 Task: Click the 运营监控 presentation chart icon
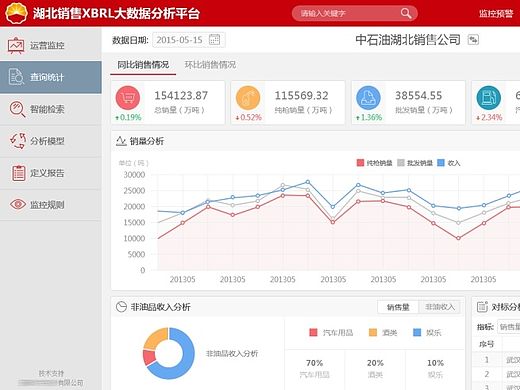16,46
